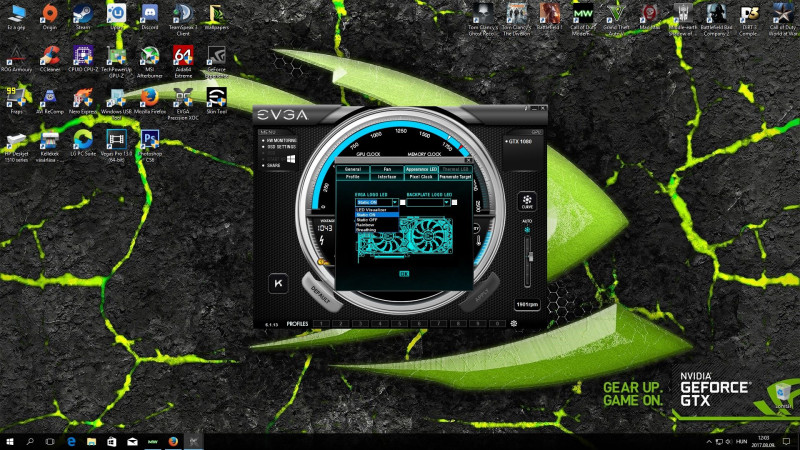Click the Windows logo in the EVGA menu
800x450 pixels.
pyautogui.click(x=291, y=159)
